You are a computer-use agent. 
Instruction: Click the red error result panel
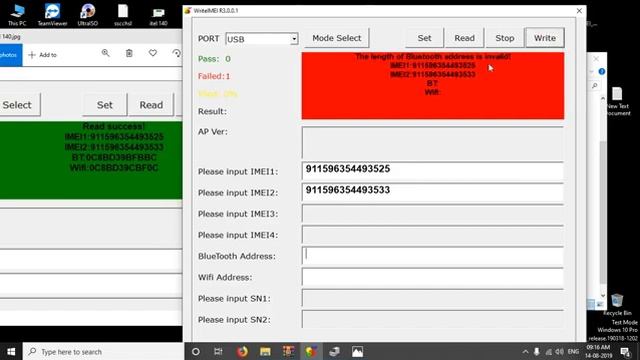coord(433,86)
